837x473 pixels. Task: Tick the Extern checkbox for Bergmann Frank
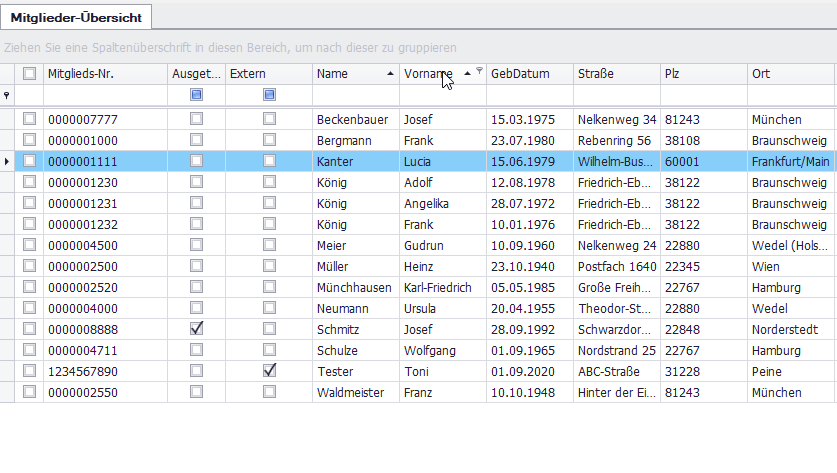click(269, 140)
